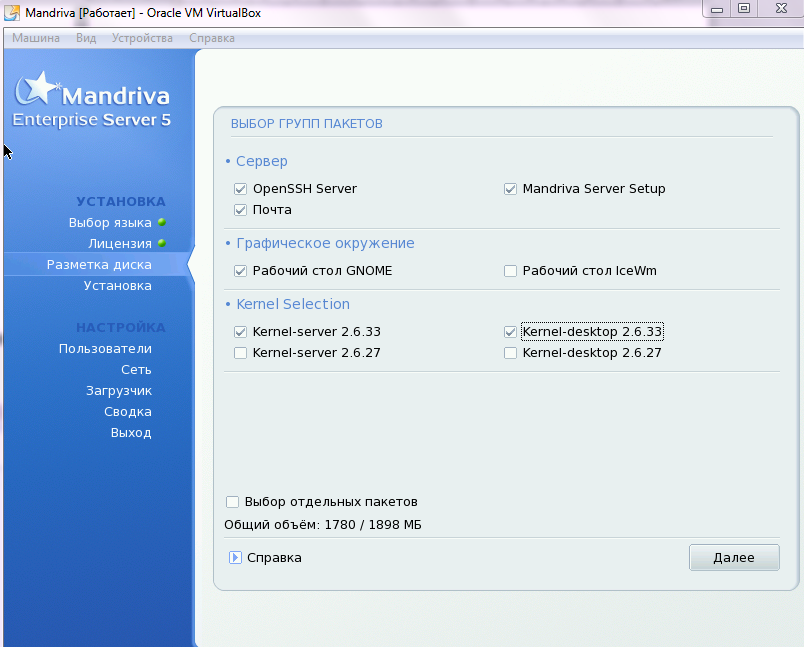Maximize the VirtualBox window
The image size is (804, 647).
[x=744, y=9]
